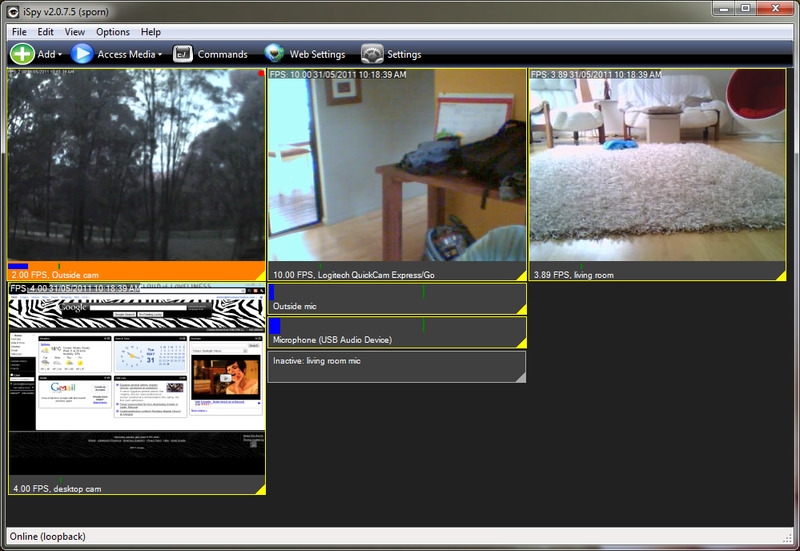
Task: Open the View menu
Action: click(x=75, y=32)
